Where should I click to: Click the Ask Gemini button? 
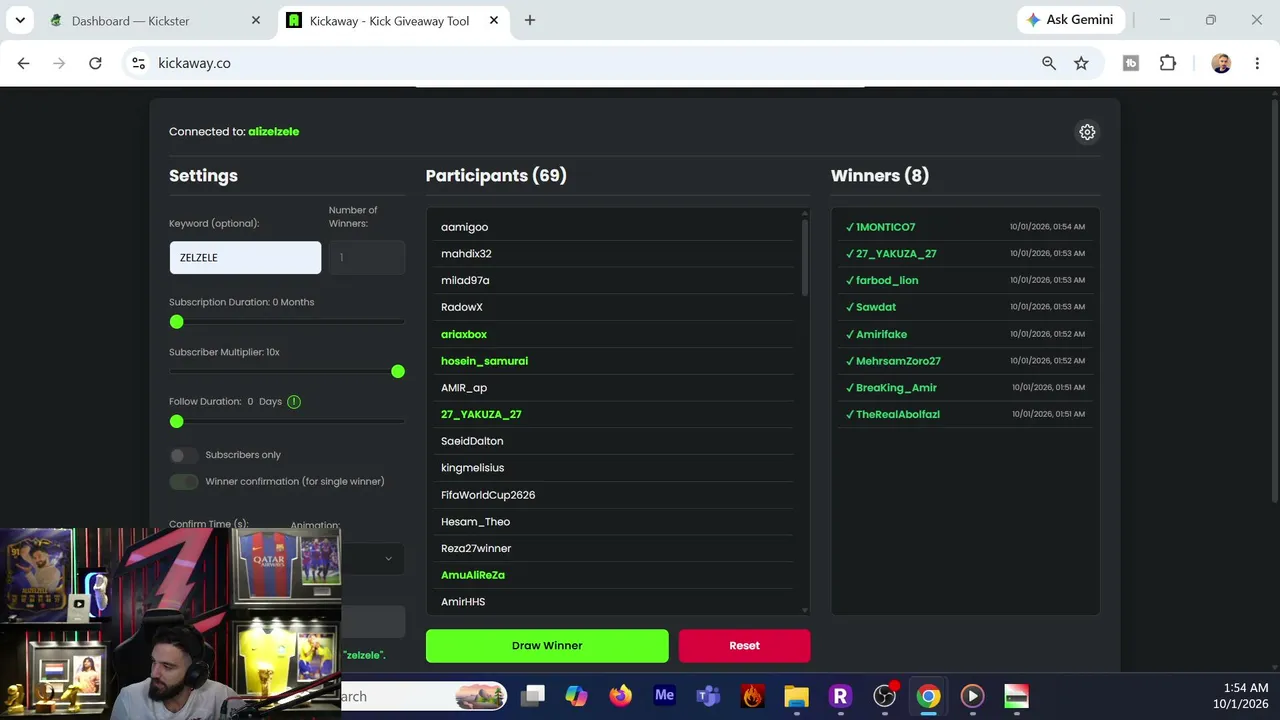pyautogui.click(x=1072, y=20)
